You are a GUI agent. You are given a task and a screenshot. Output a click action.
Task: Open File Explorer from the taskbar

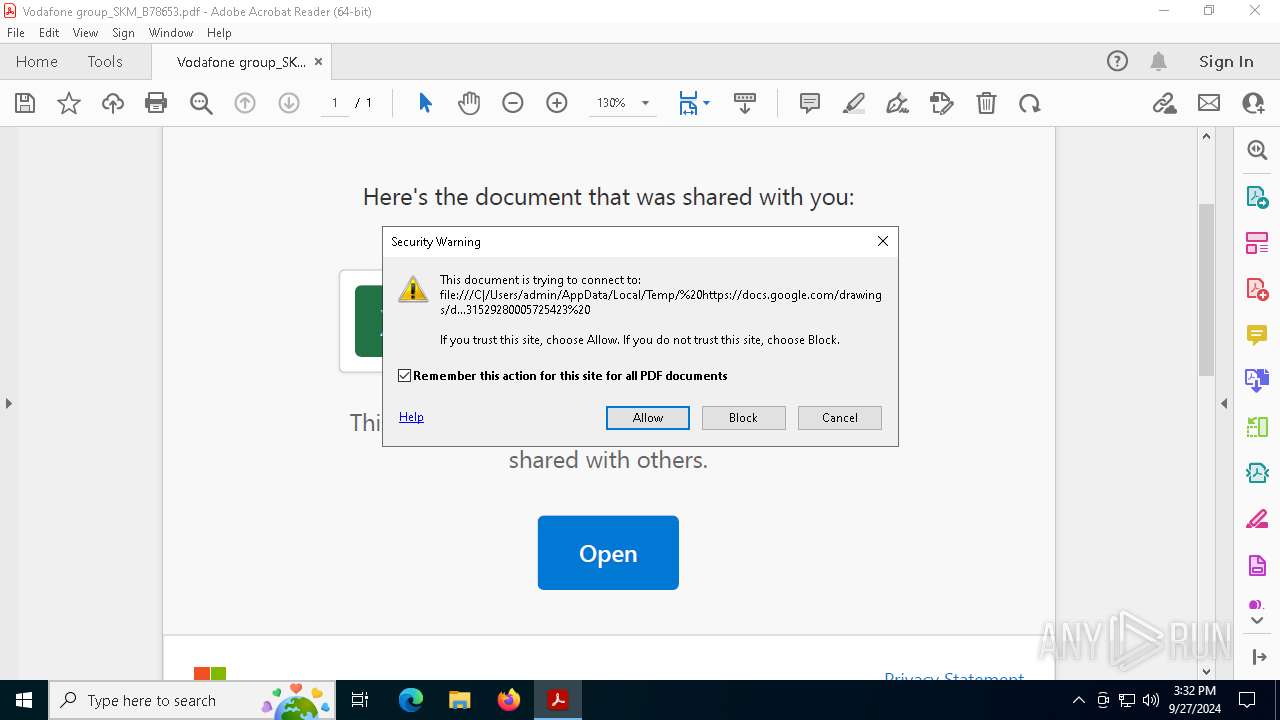pyautogui.click(x=459, y=700)
